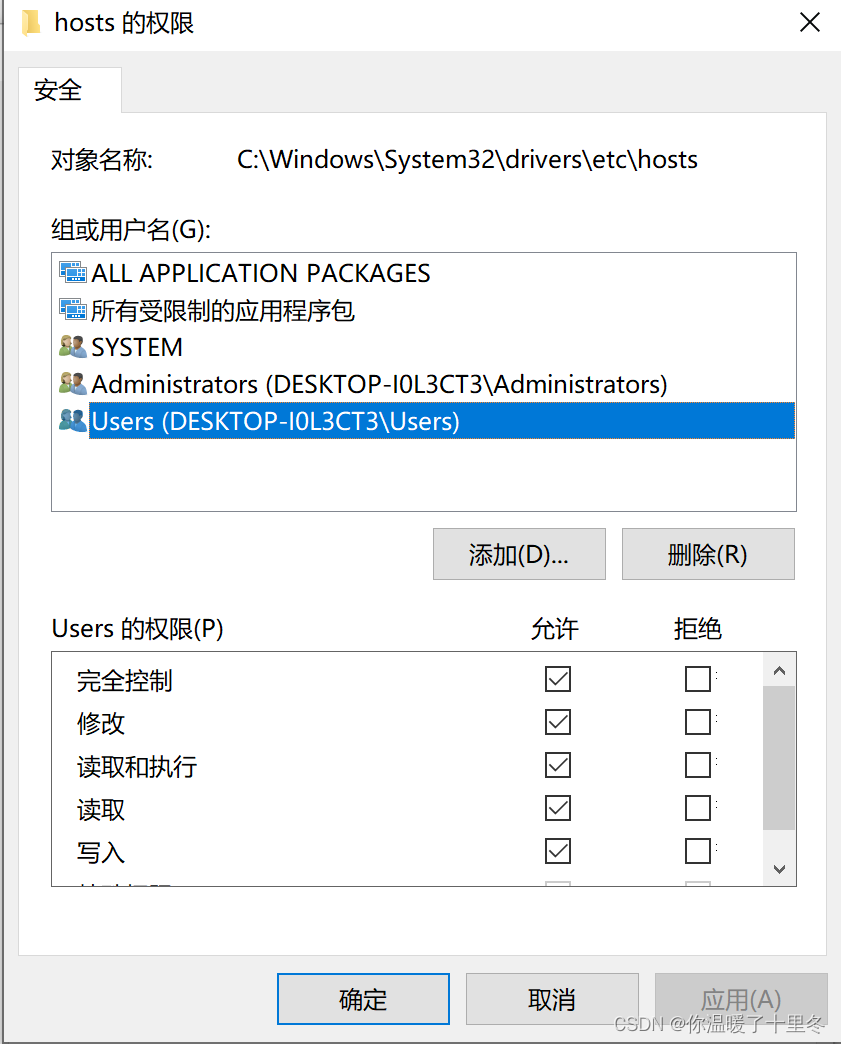The width and height of the screenshot is (841, 1044).
Task: Uncheck the 允许 checkbox for 读取
Action: 557,808
